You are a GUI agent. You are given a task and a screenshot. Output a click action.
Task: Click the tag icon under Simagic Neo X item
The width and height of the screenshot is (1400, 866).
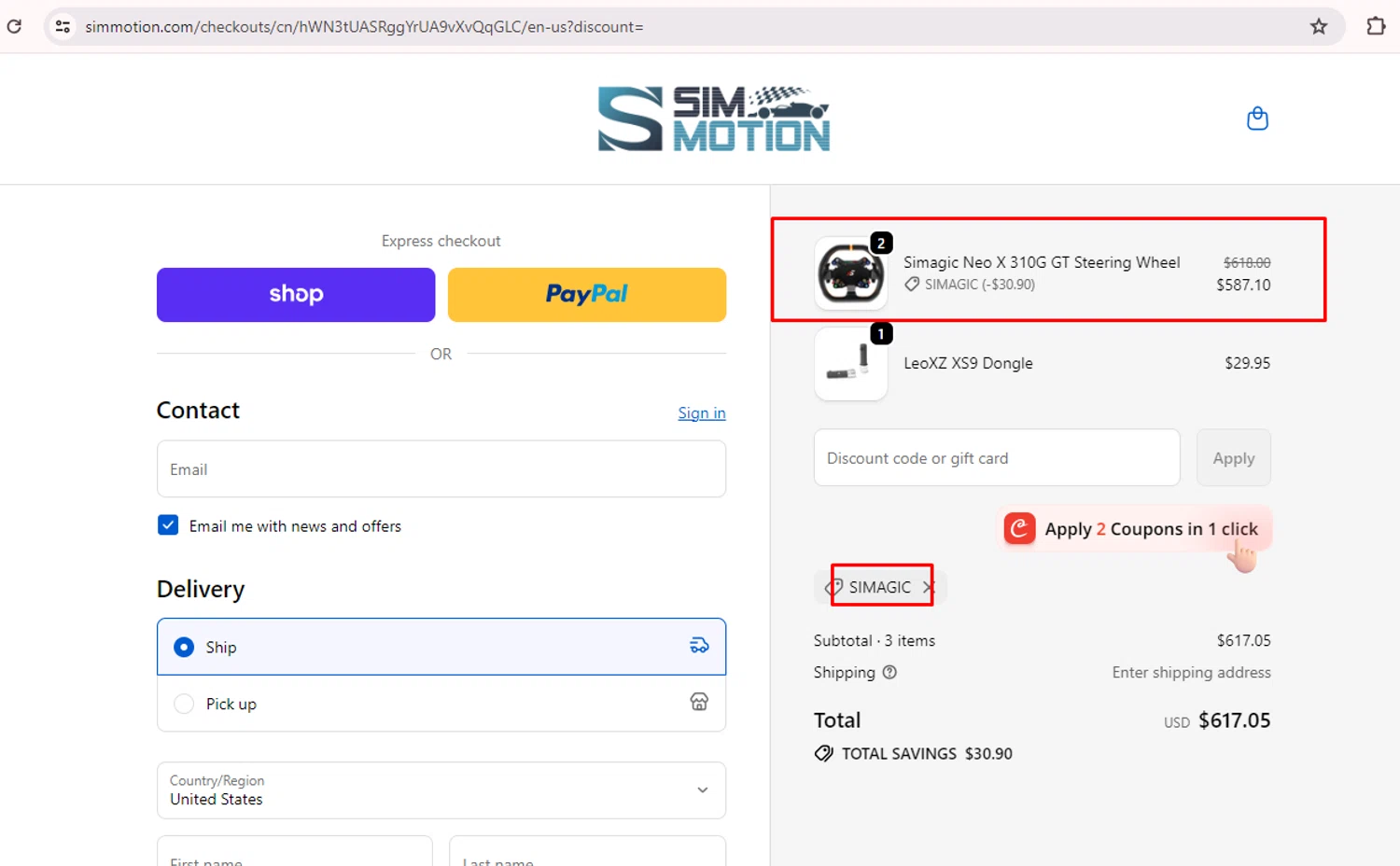tap(912, 285)
